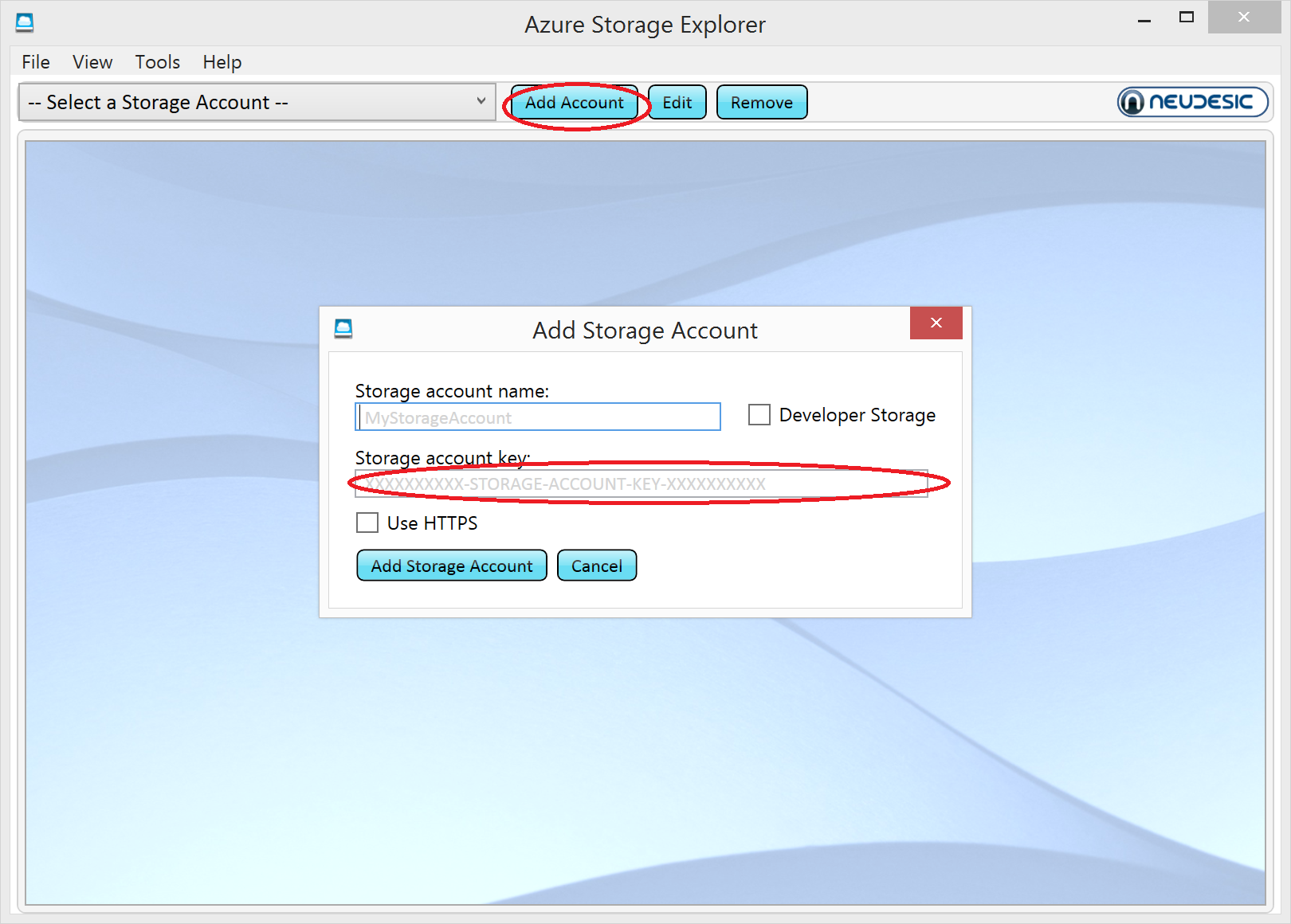Click the Add Storage Account dialog icon
This screenshot has width=1291, height=924.
coord(343,329)
